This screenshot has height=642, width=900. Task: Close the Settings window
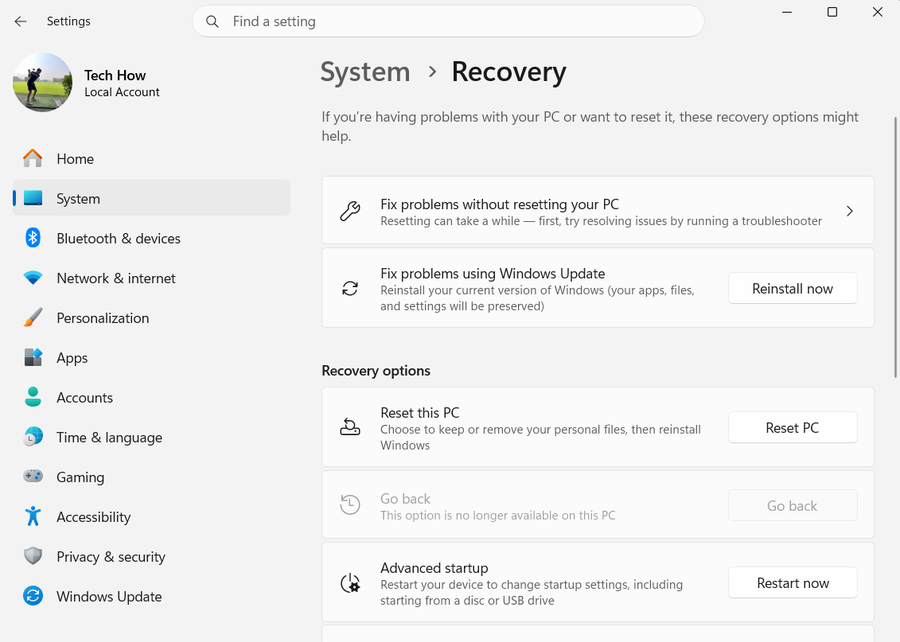click(878, 12)
